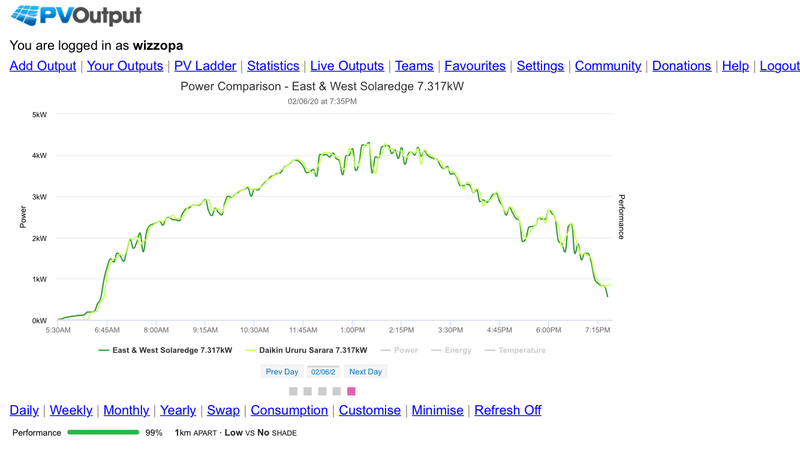Open the PV Ladder page
This screenshot has height=450, width=800.
click(x=205, y=66)
